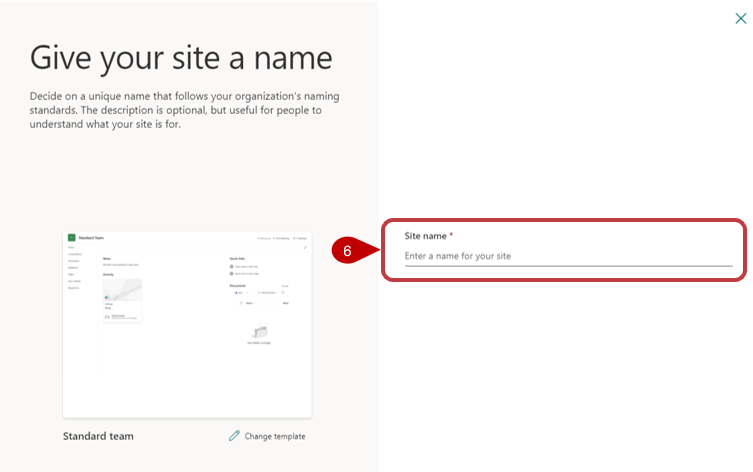Click the pencil icon beside Change template

tap(234, 436)
